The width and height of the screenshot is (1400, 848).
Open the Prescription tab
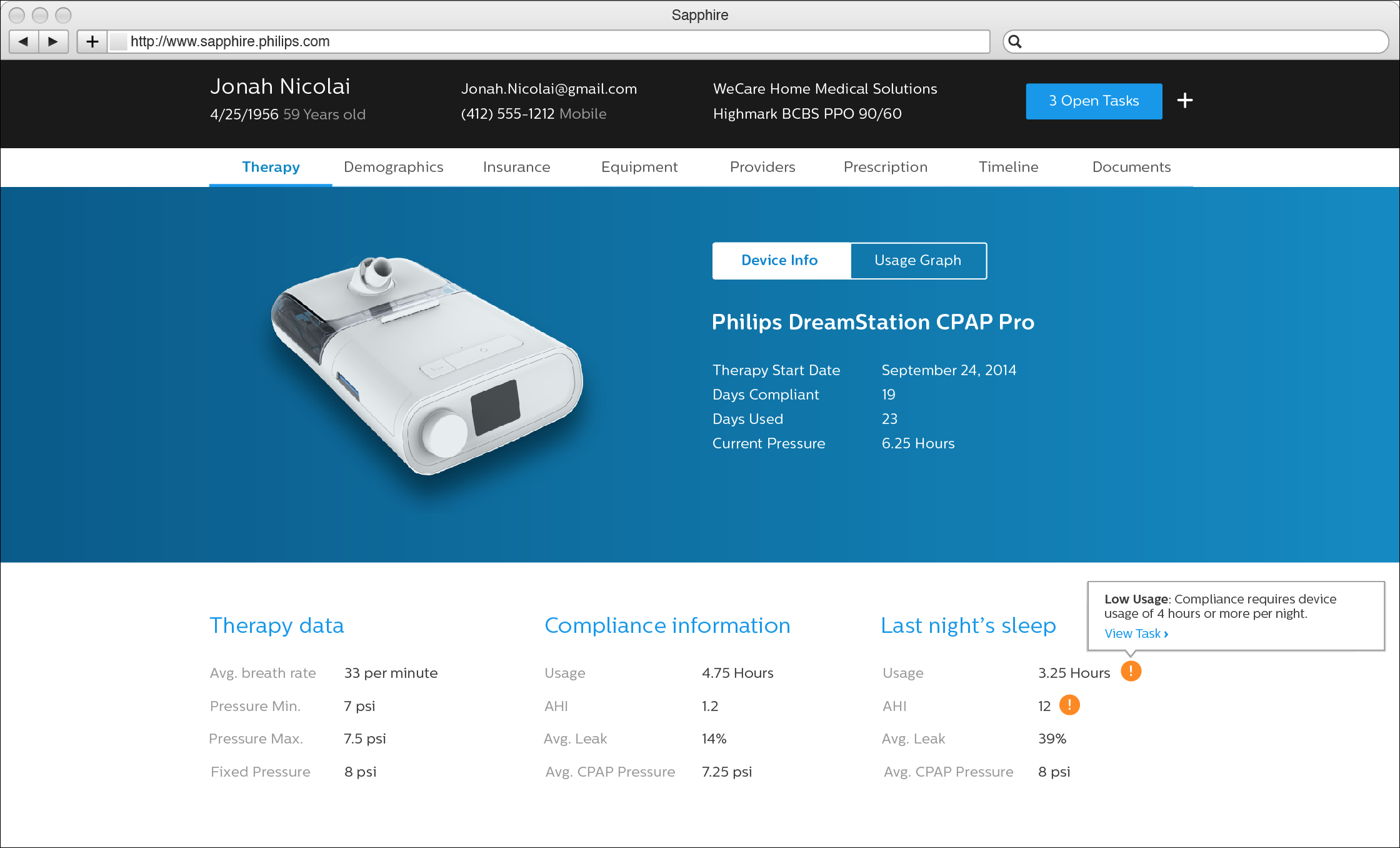point(886,167)
